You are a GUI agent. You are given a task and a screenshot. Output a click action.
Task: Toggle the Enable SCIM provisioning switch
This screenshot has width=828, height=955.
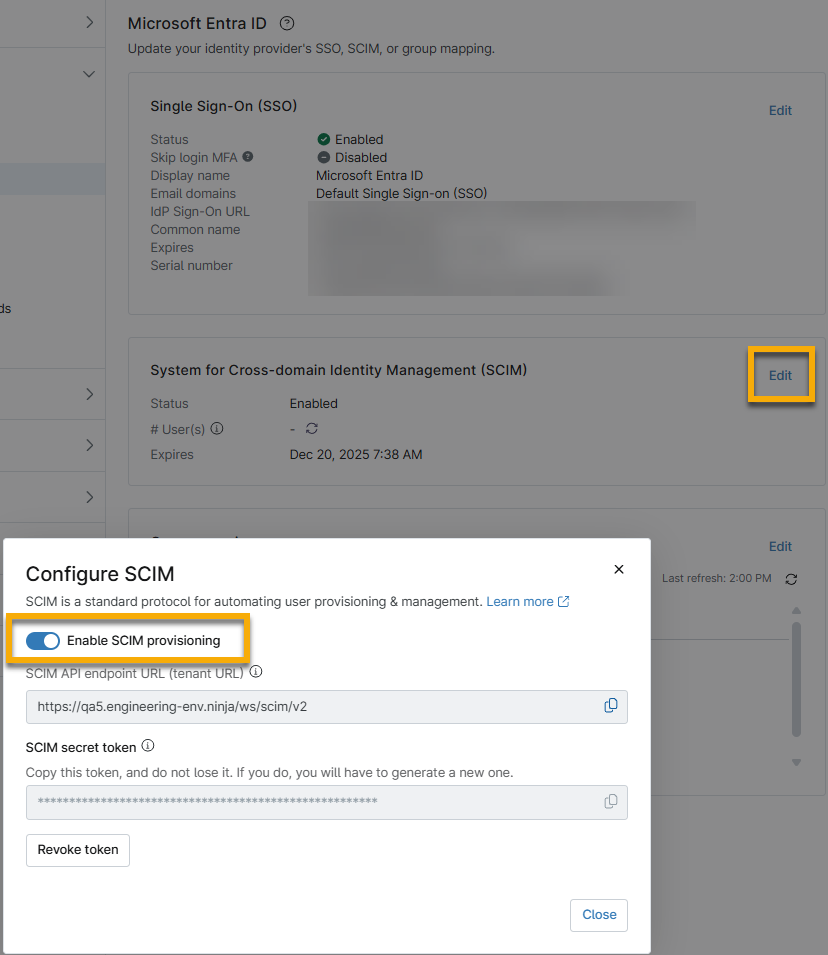click(x=43, y=640)
